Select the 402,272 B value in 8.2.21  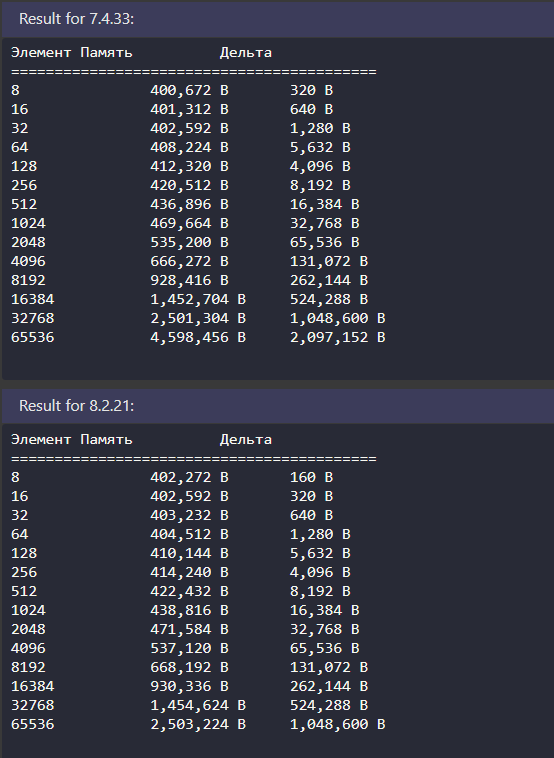click(189, 477)
